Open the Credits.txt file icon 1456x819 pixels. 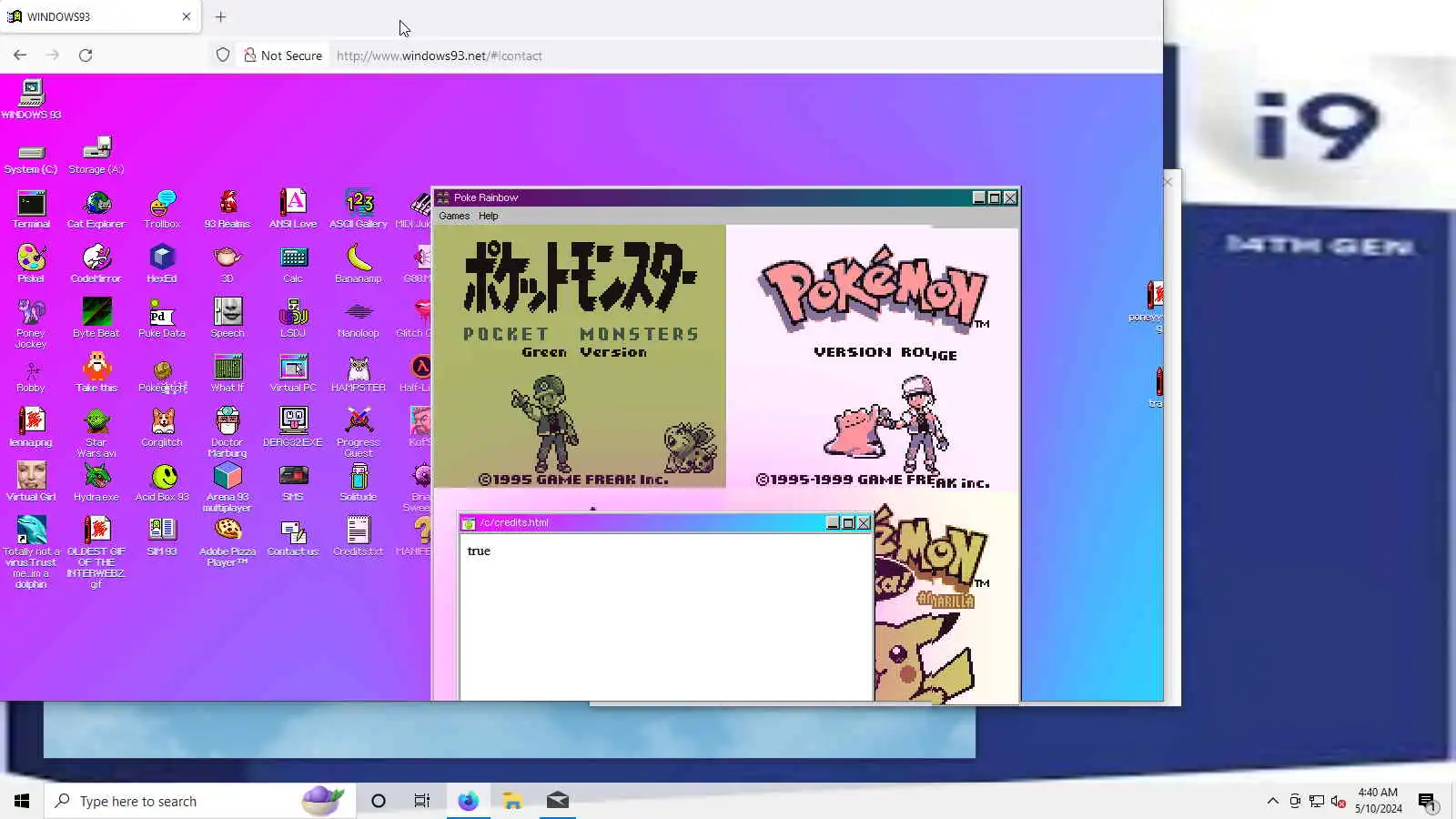coord(359,537)
